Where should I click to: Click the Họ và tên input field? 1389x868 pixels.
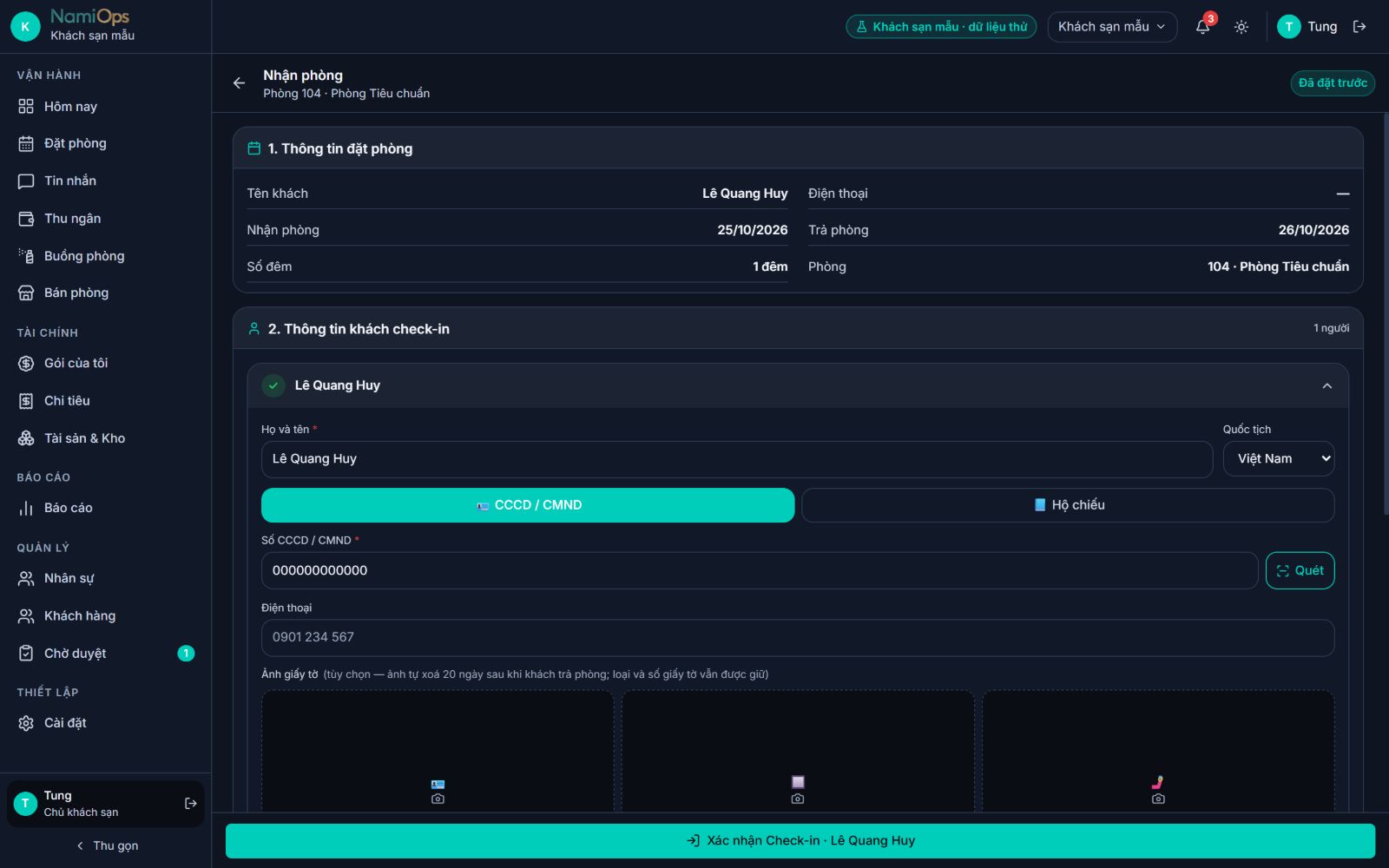[737, 459]
